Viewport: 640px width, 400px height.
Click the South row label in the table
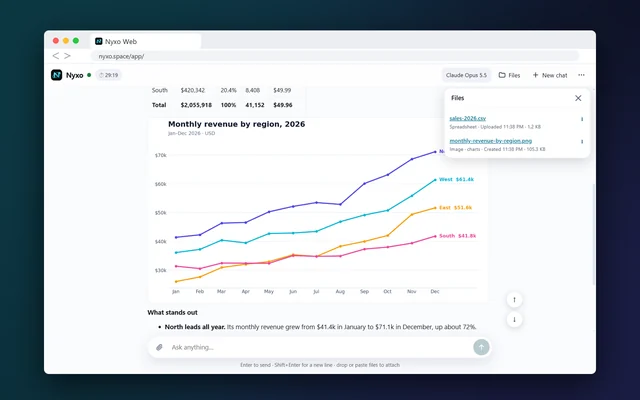[x=160, y=90]
